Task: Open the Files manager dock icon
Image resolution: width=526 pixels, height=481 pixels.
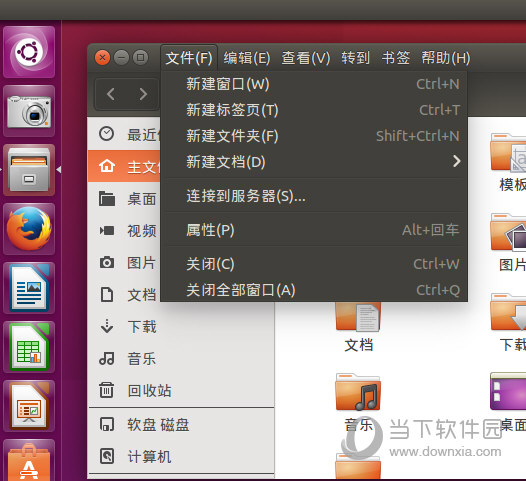Action: click(x=29, y=170)
